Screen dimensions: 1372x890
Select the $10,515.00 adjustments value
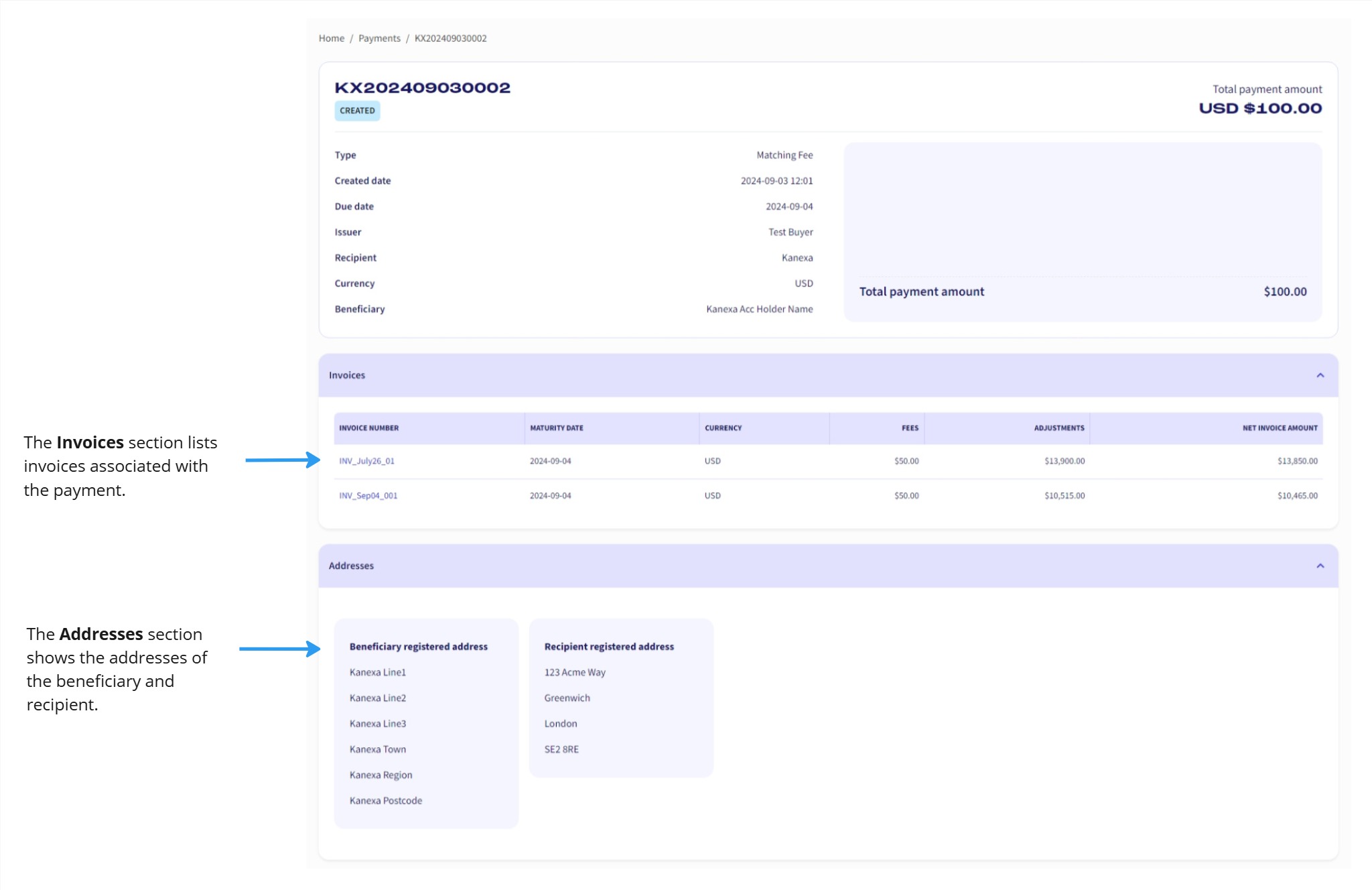pyautogui.click(x=1064, y=496)
